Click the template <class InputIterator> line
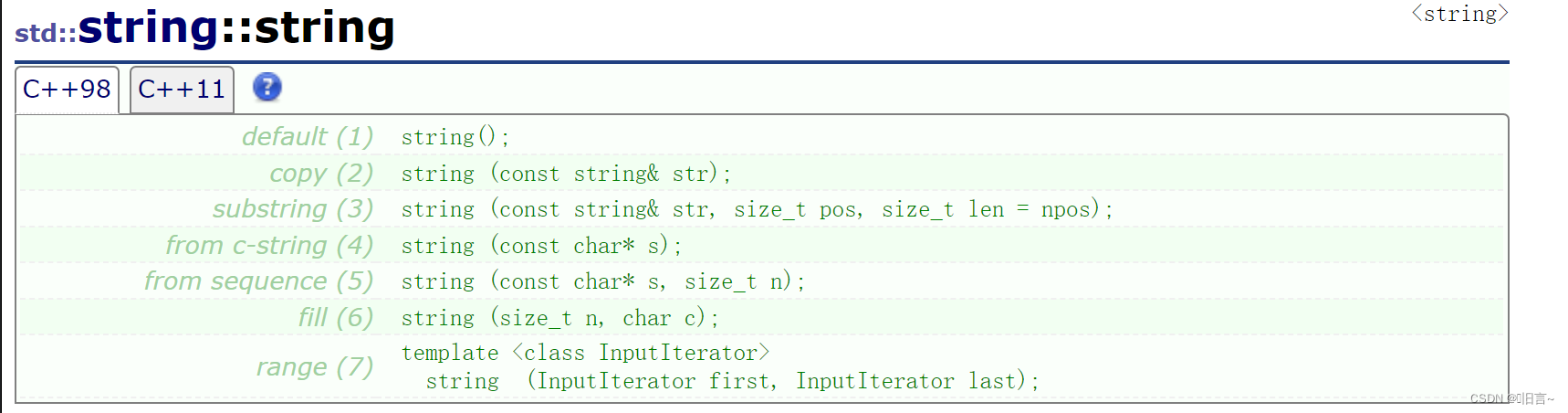1568x413 pixels. tap(586, 353)
